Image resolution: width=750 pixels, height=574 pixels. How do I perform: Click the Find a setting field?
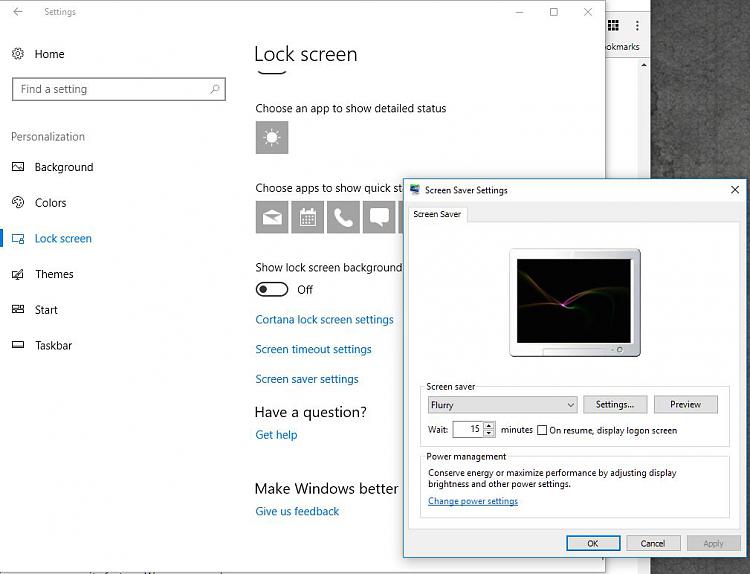(x=119, y=89)
